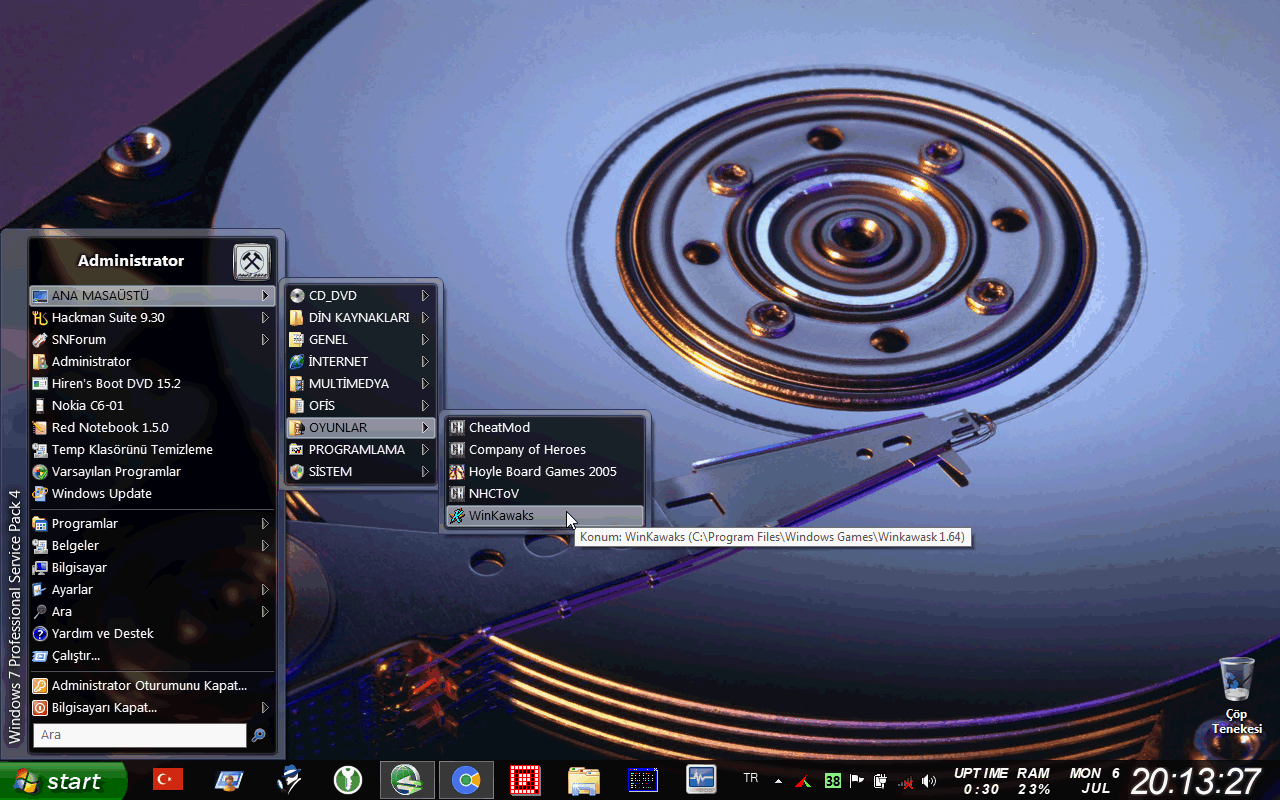The height and width of the screenshot is (800, 1280).
Task: Click the Start button
Action: pyautogui.click(x=63, y=781)
